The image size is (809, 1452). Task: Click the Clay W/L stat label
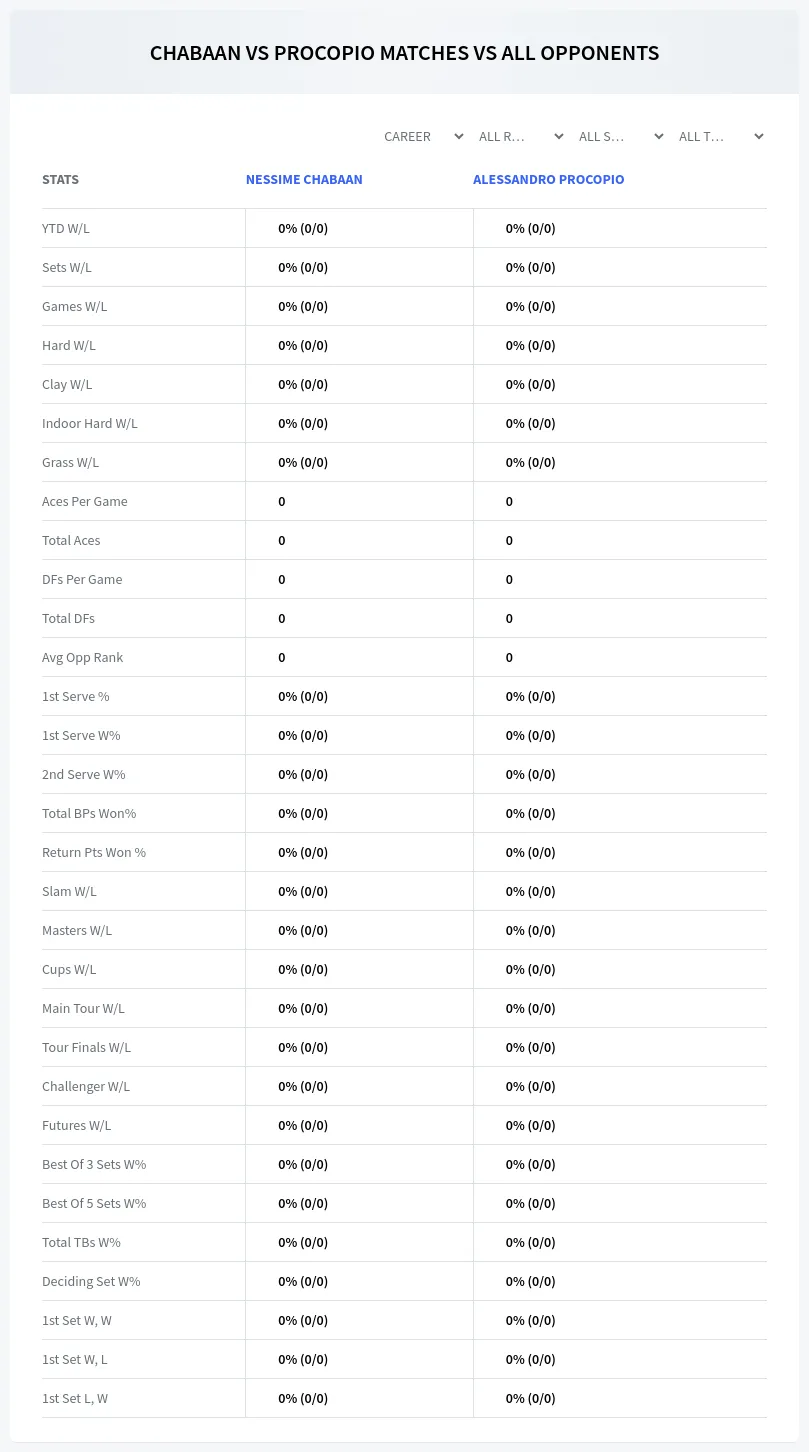point(67,384)
